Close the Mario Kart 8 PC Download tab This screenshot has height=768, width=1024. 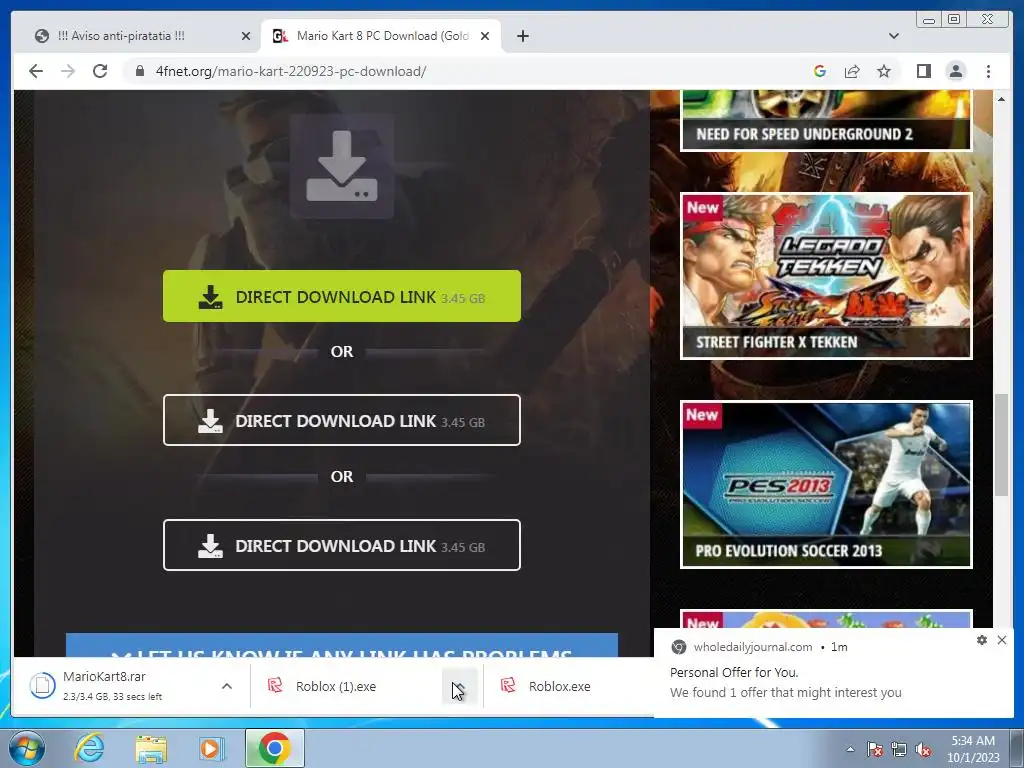click(x=485, y=36)
